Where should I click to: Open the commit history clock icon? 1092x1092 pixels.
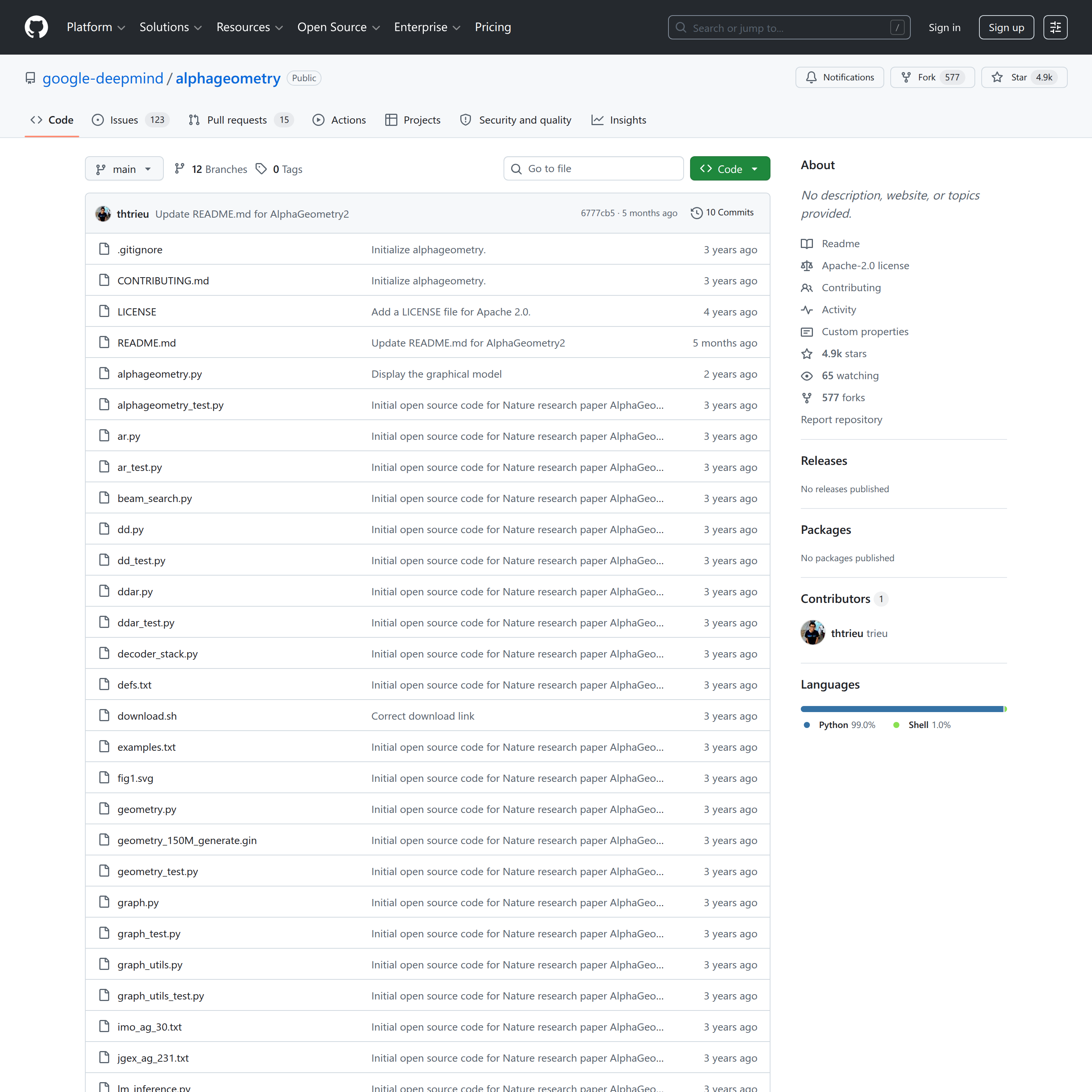[x=697, y=212]
